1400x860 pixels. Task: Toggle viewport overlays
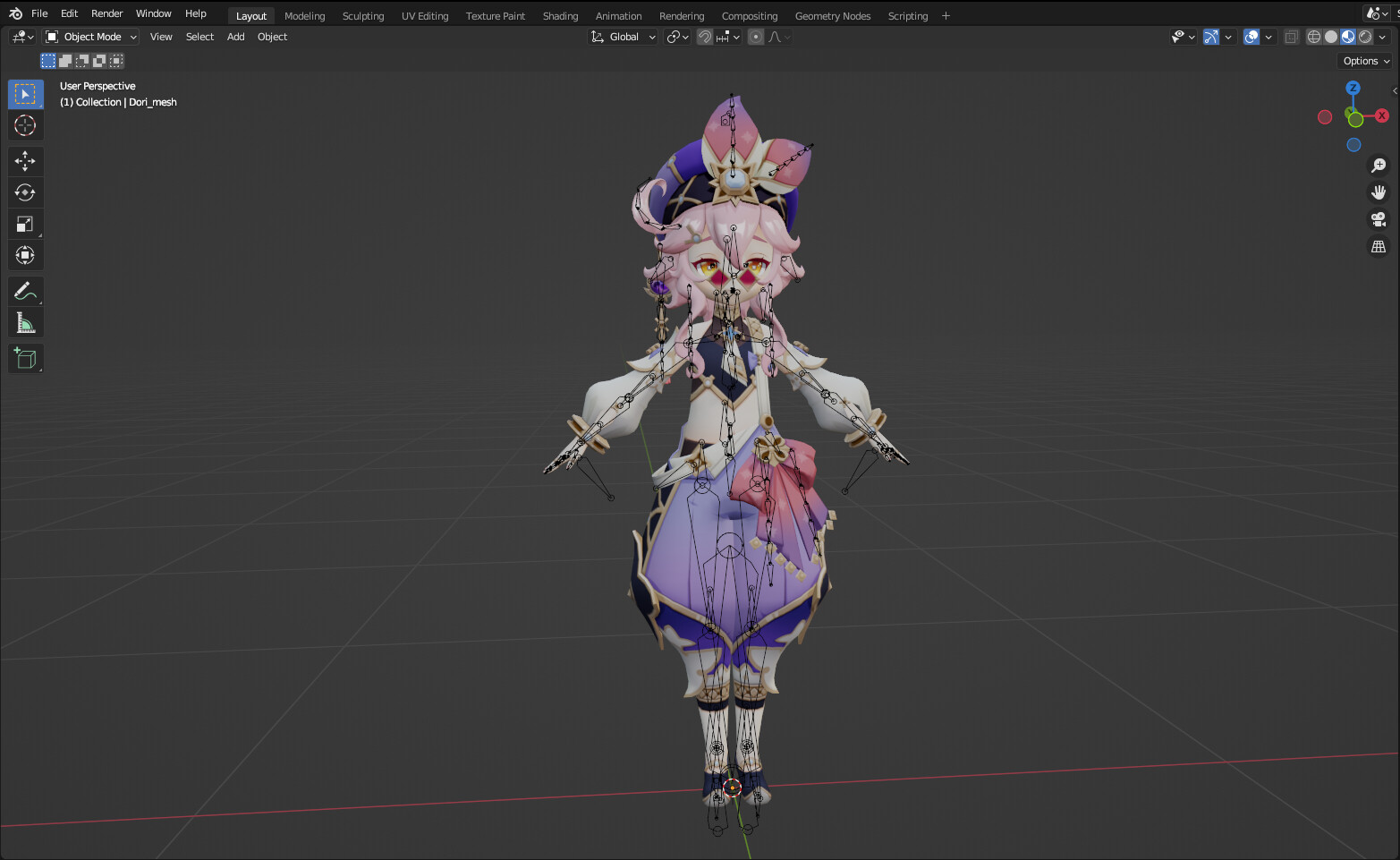coord(1252,37)
